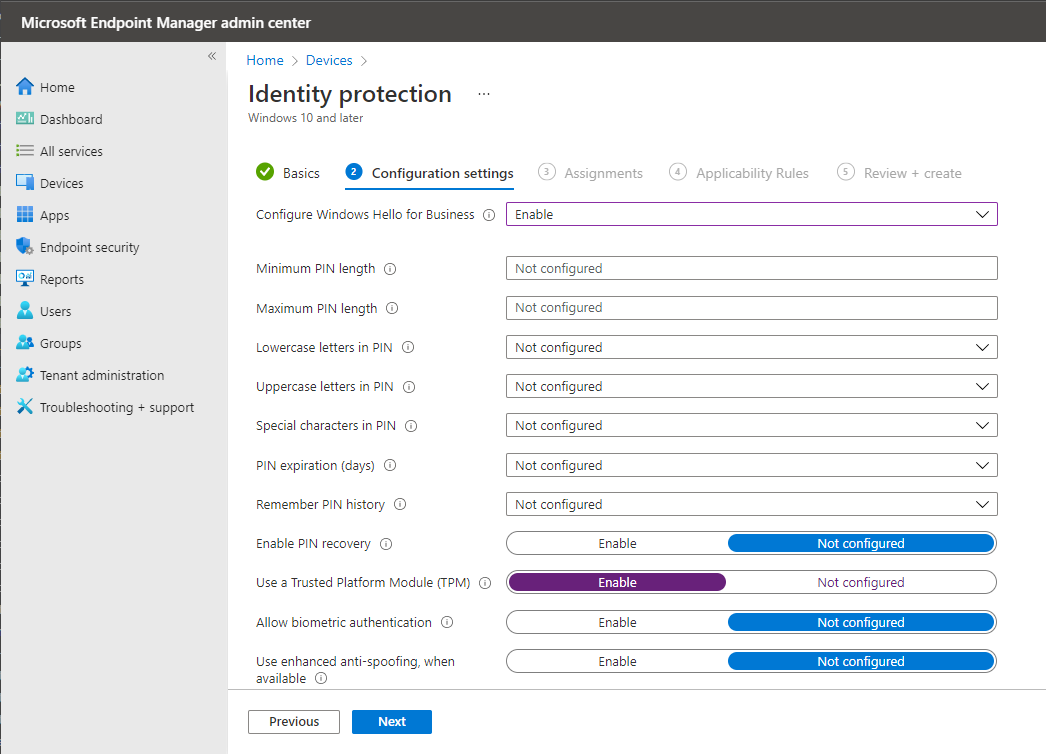Open the Devices sidebar icon
Viewport: 1046px width, 754px height.
(x=25, y=183)
